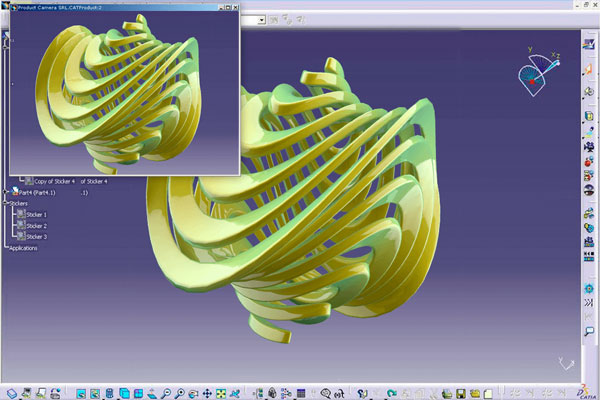Toggle the Hide/Show swap visible space icon
This screenshot has height=400, width=600.
coord(81,393)
